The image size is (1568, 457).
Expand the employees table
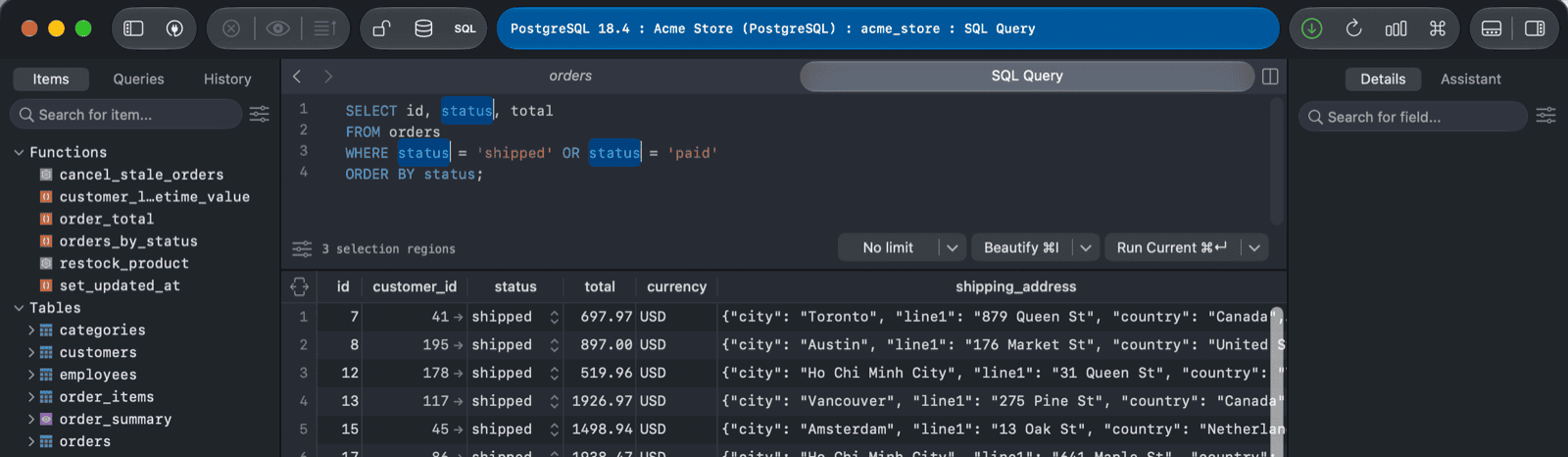pyautogui.click(x=31, y=375)
